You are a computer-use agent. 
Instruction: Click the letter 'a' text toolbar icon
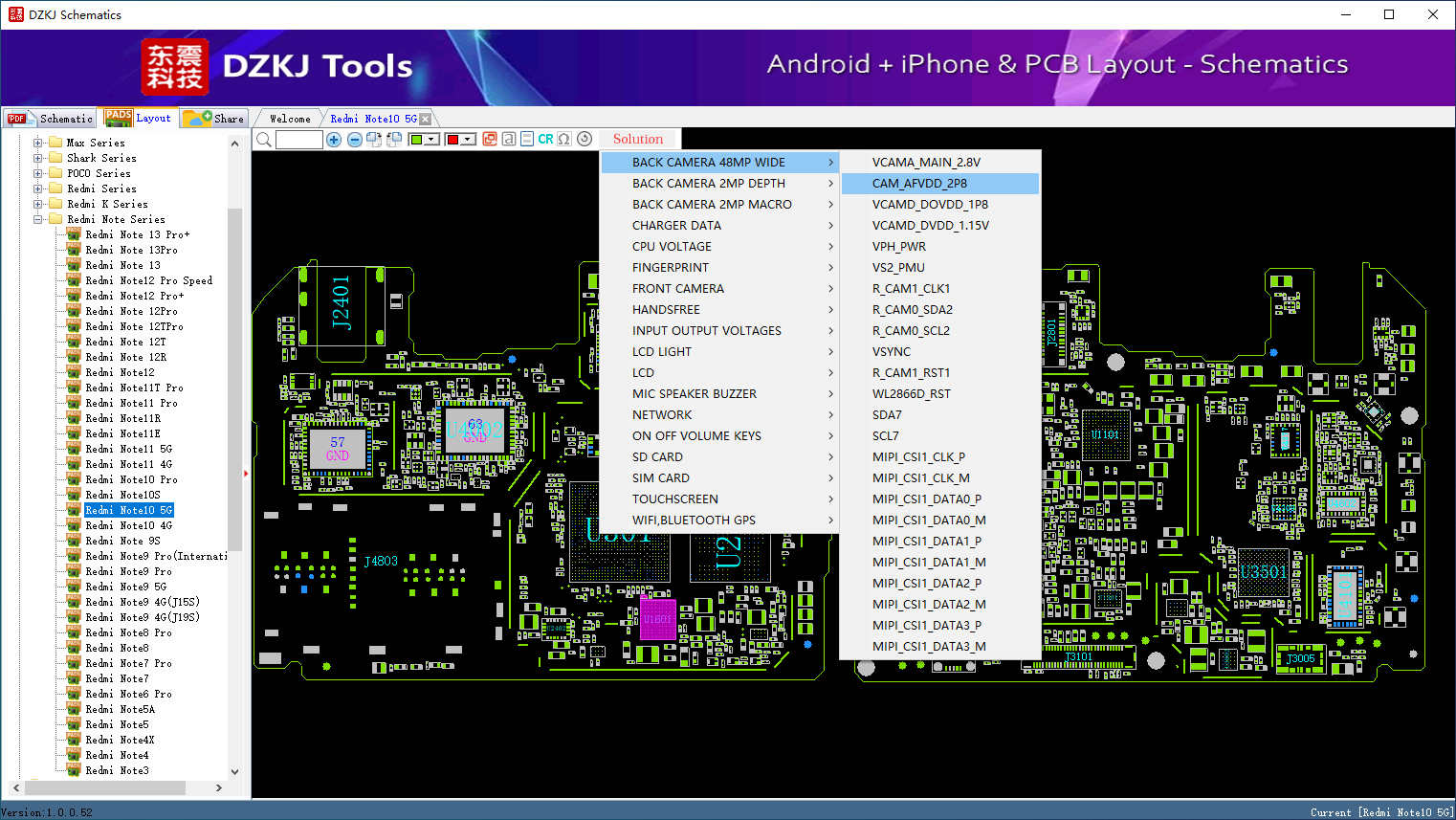[509, 139]
